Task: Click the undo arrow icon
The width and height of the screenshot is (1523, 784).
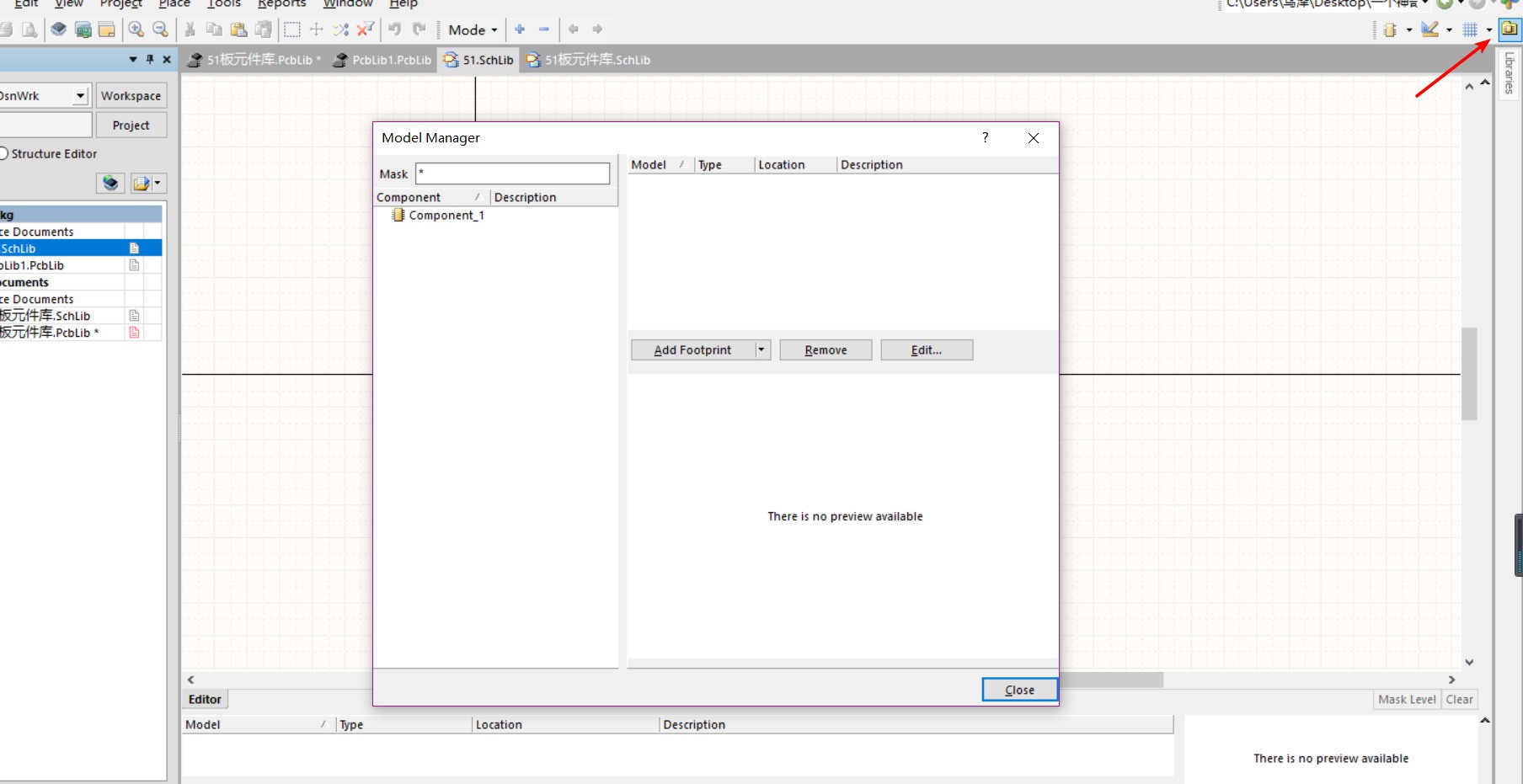Action: [x=394, y=29]
